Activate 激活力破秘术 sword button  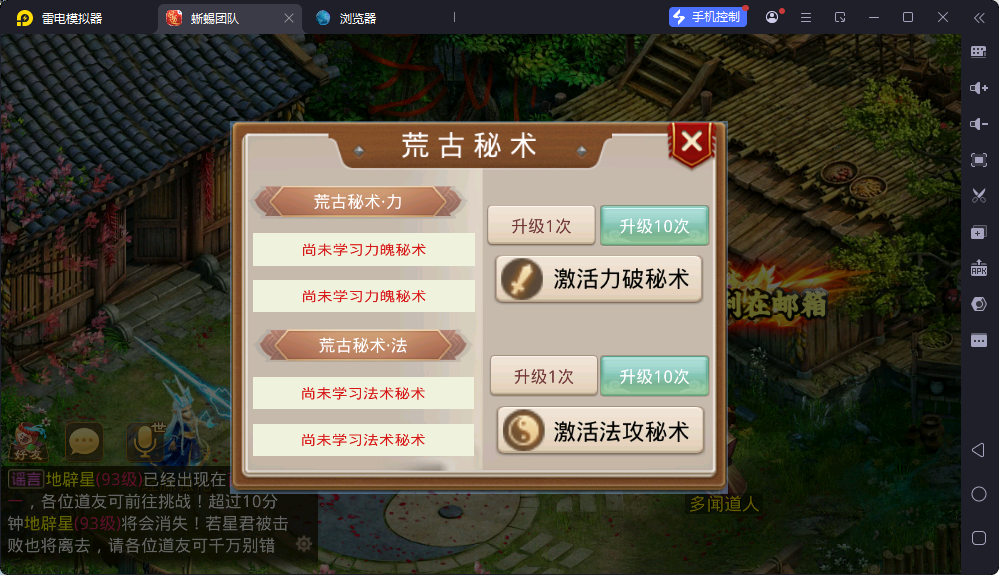599,279
